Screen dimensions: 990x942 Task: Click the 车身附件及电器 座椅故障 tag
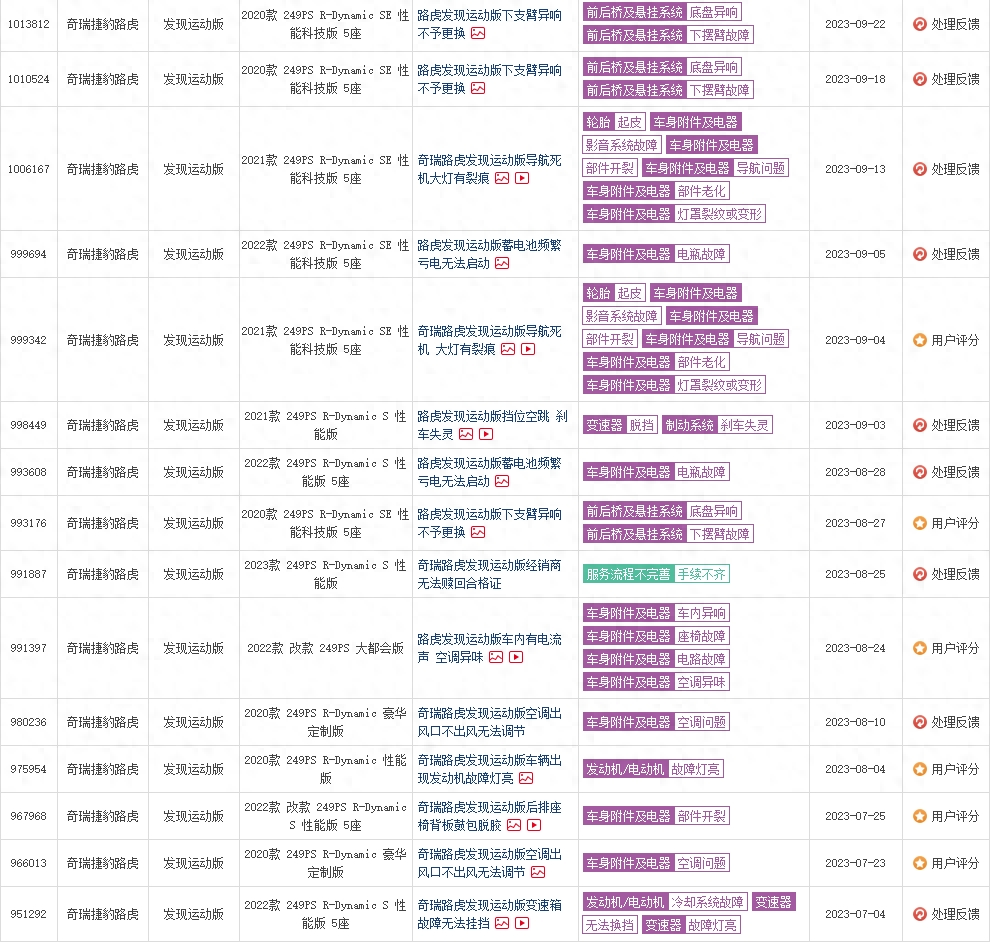click(x=656, y=636)
